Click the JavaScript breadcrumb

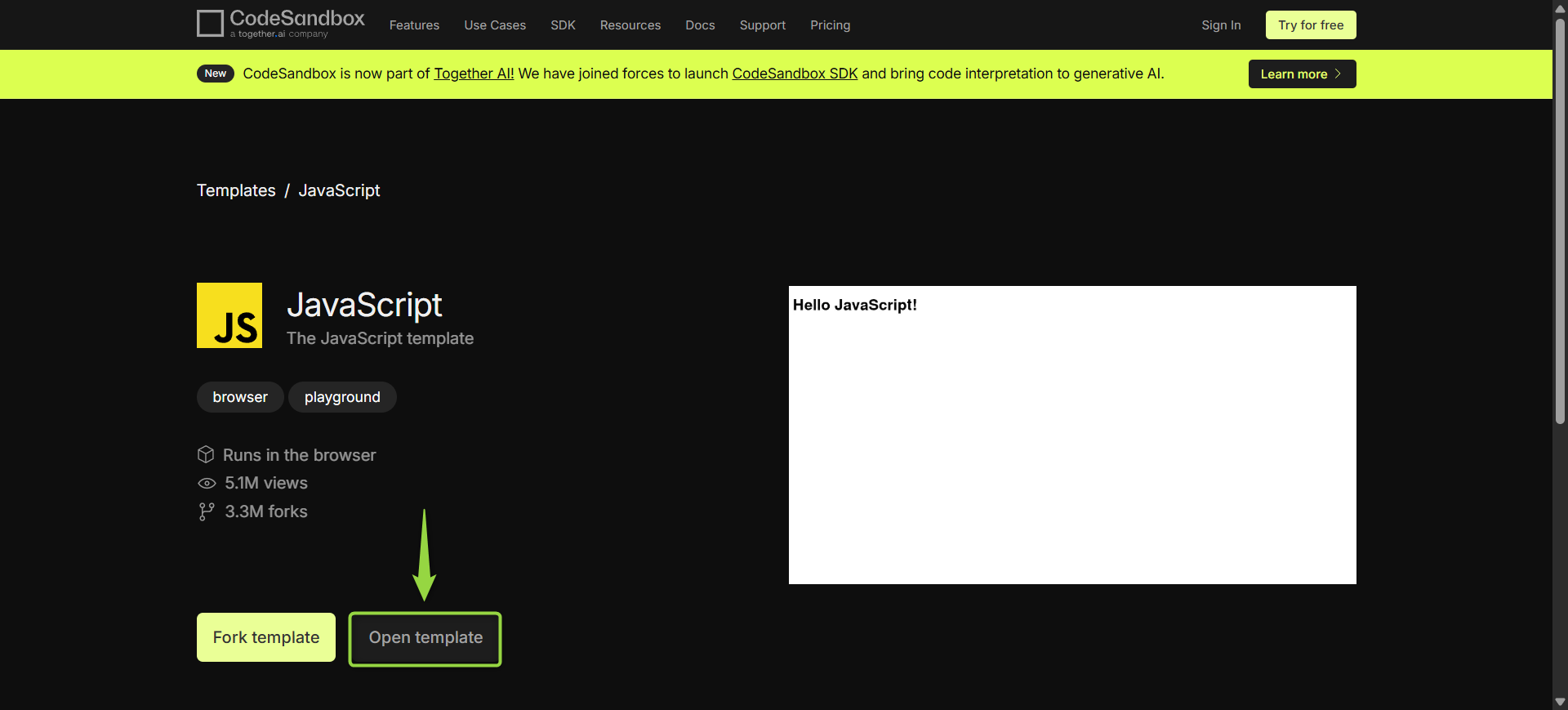tap(339, 190)
